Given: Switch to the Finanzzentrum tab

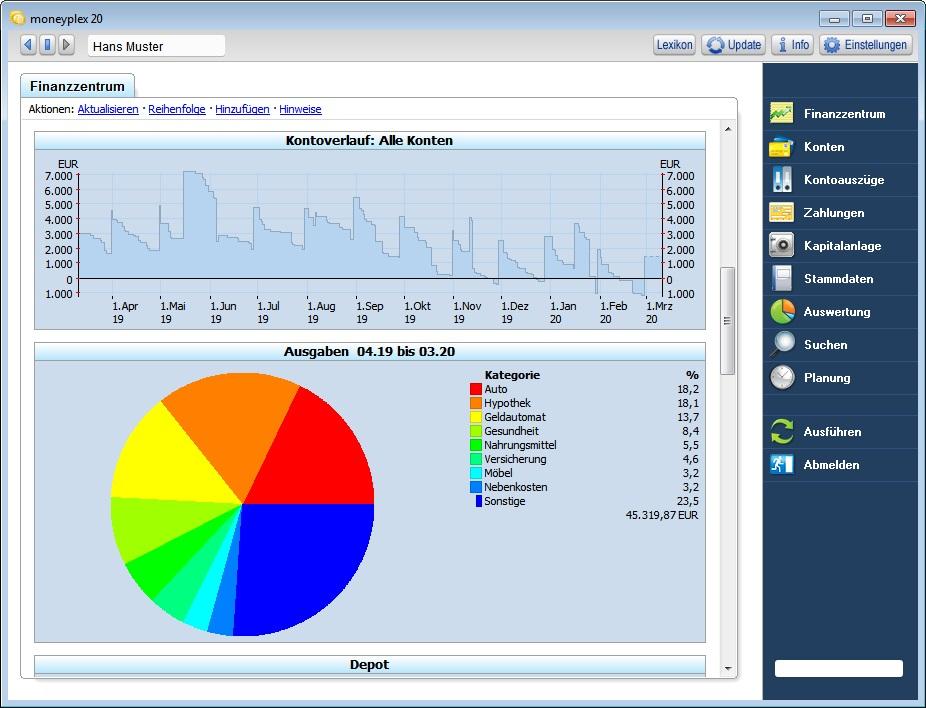Looking at the screenshot, I should 77,86.
